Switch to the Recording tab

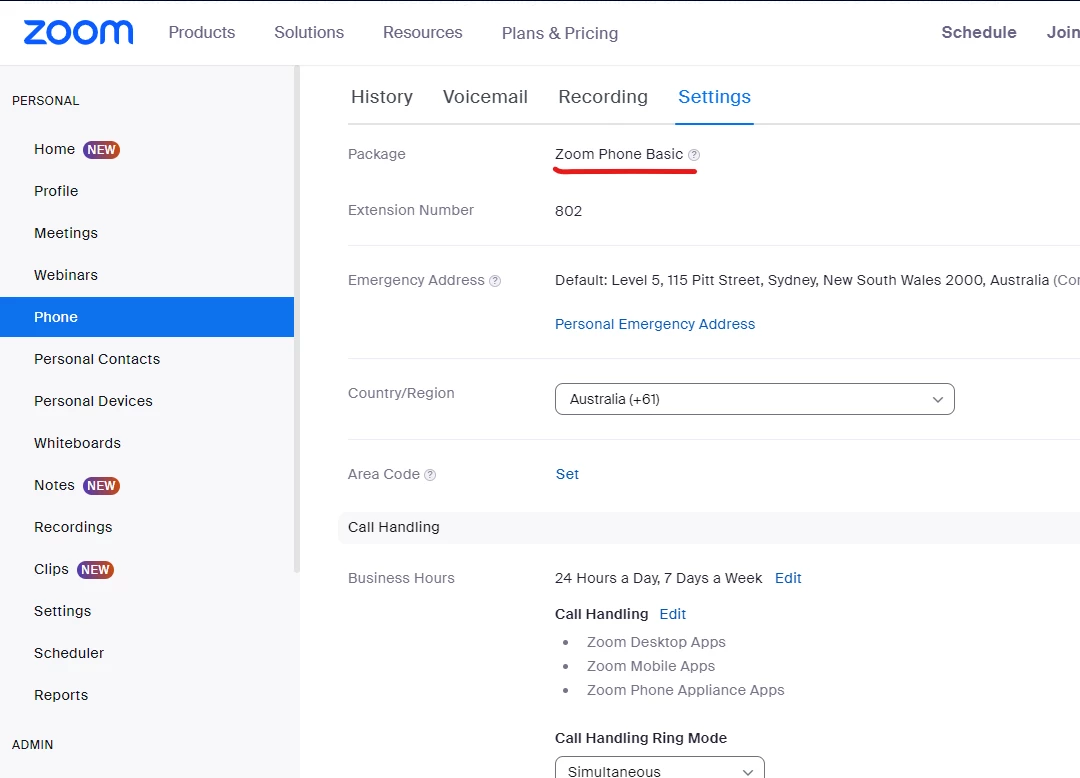tap(603, 96)
